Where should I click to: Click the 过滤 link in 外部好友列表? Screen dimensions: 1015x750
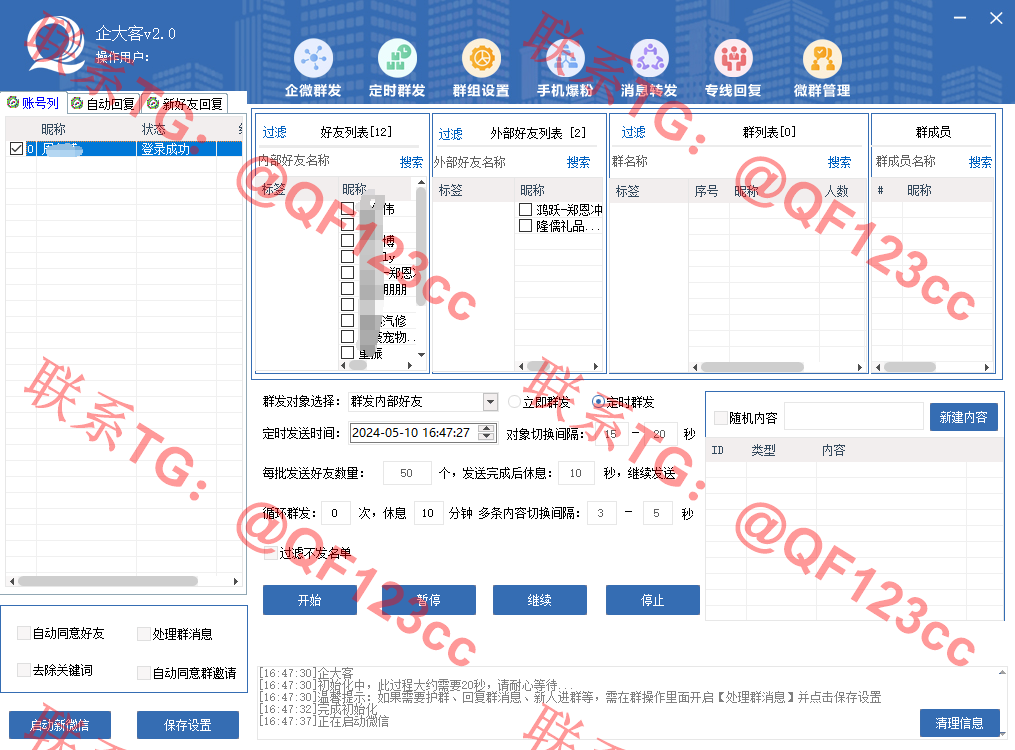coord(451,134)
